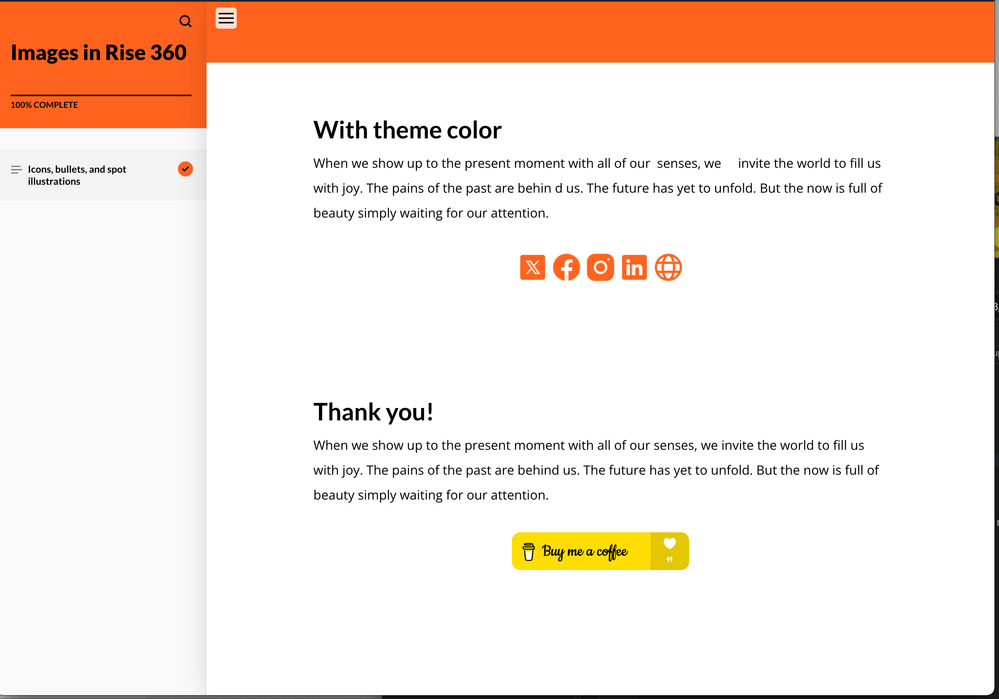Click the lesson list lines icon
The height and width of the screenshot is (699, 999).
click(16, 170)
